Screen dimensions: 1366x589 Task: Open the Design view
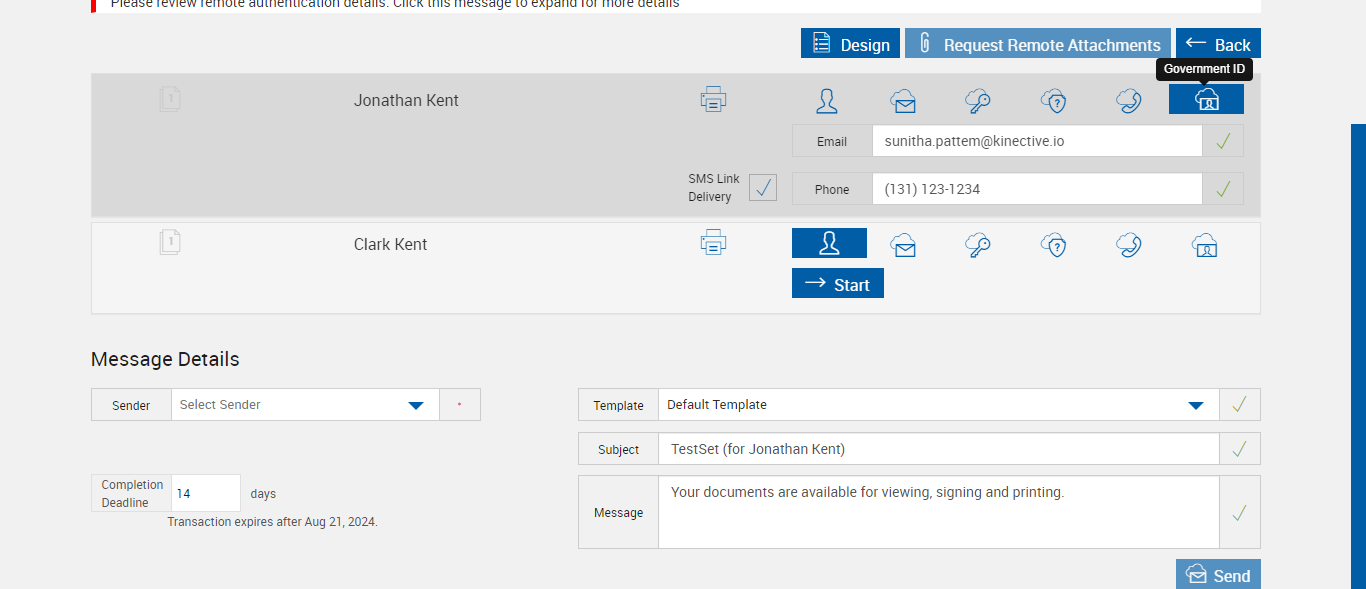850,44
